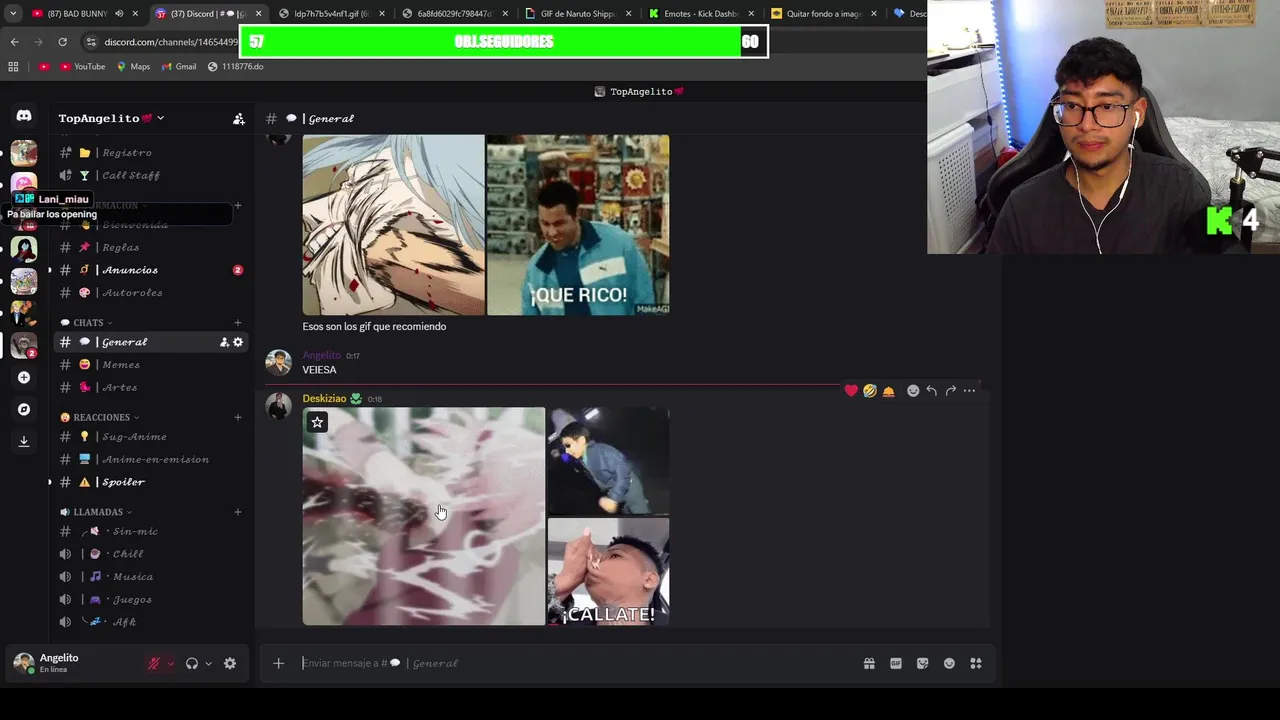The width and height of the screenshot is (1280, 720).
Task: Join Musica voice channel
Action: tap(150, 577)
